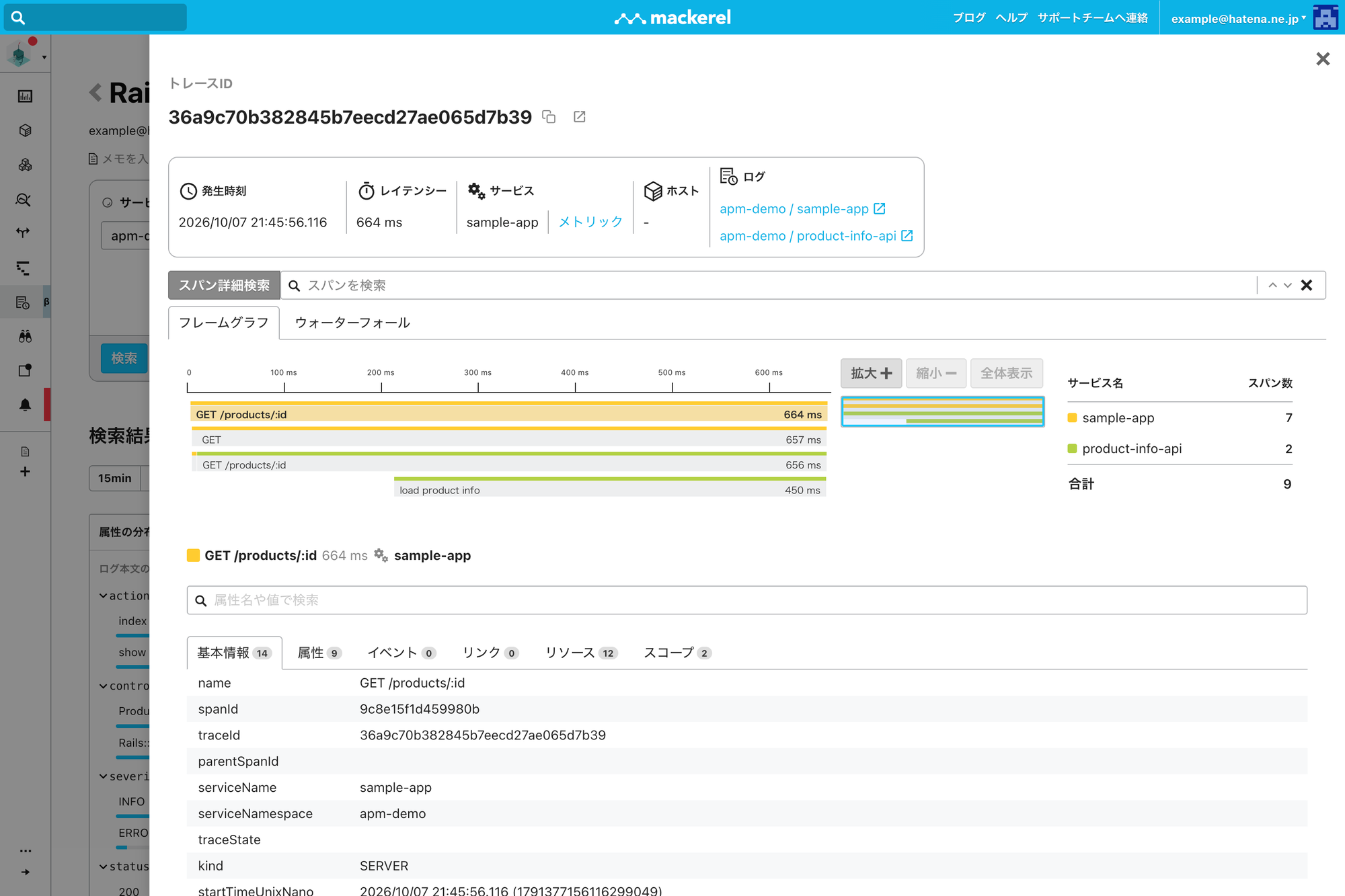Screen dimensions: 1345x896
Task: Close the trace detail panel
Action: tap(1322, 59)
